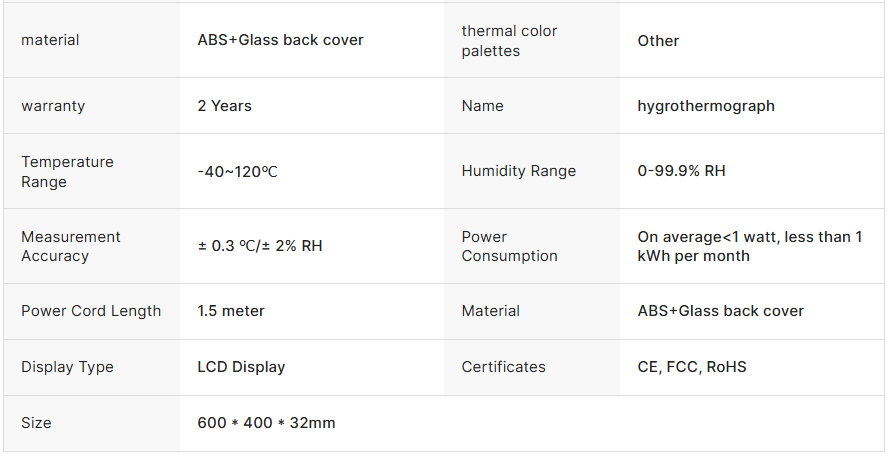Screen dimensions: 891x457
Task: Select the "2 Years" warranty value
Action: click(225, 106)
